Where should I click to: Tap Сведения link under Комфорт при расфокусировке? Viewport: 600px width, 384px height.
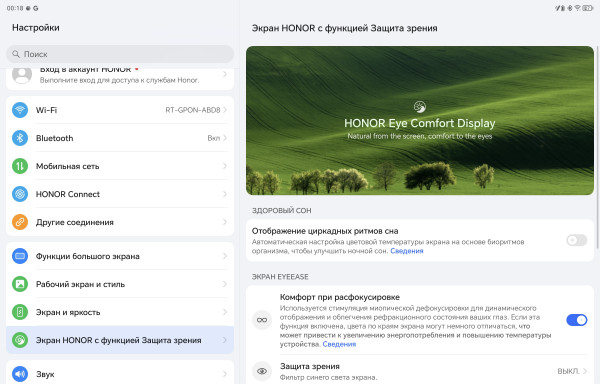tap(339, 344)
